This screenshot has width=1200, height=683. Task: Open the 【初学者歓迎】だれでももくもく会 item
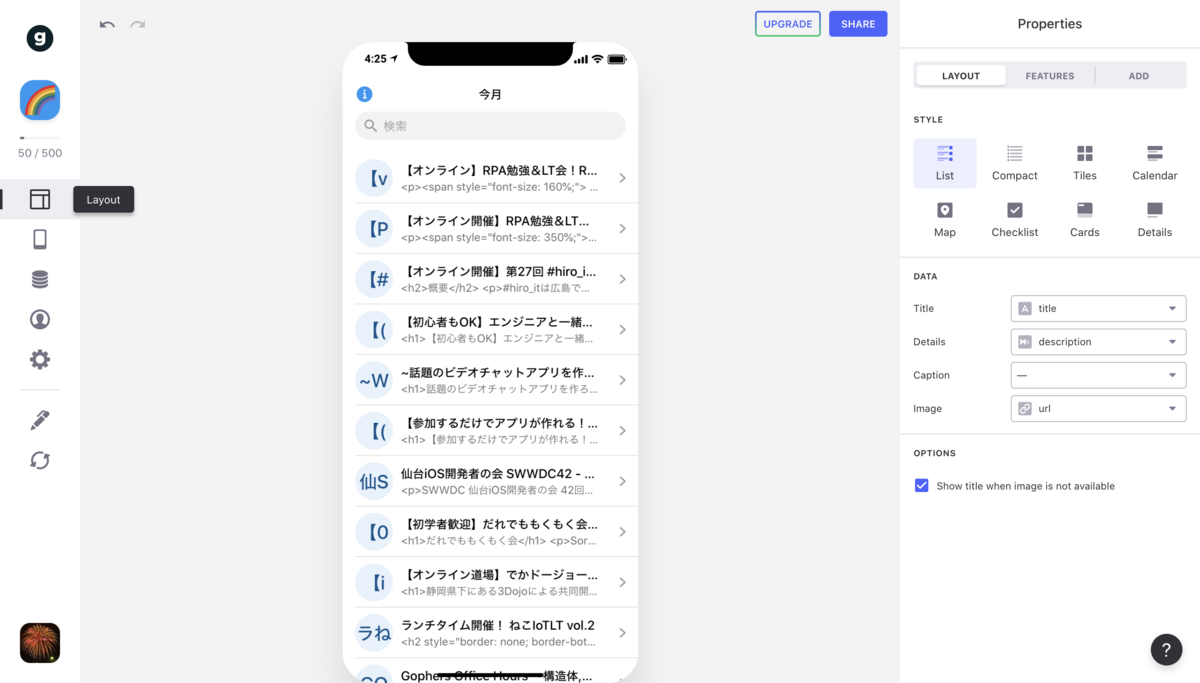490,531
